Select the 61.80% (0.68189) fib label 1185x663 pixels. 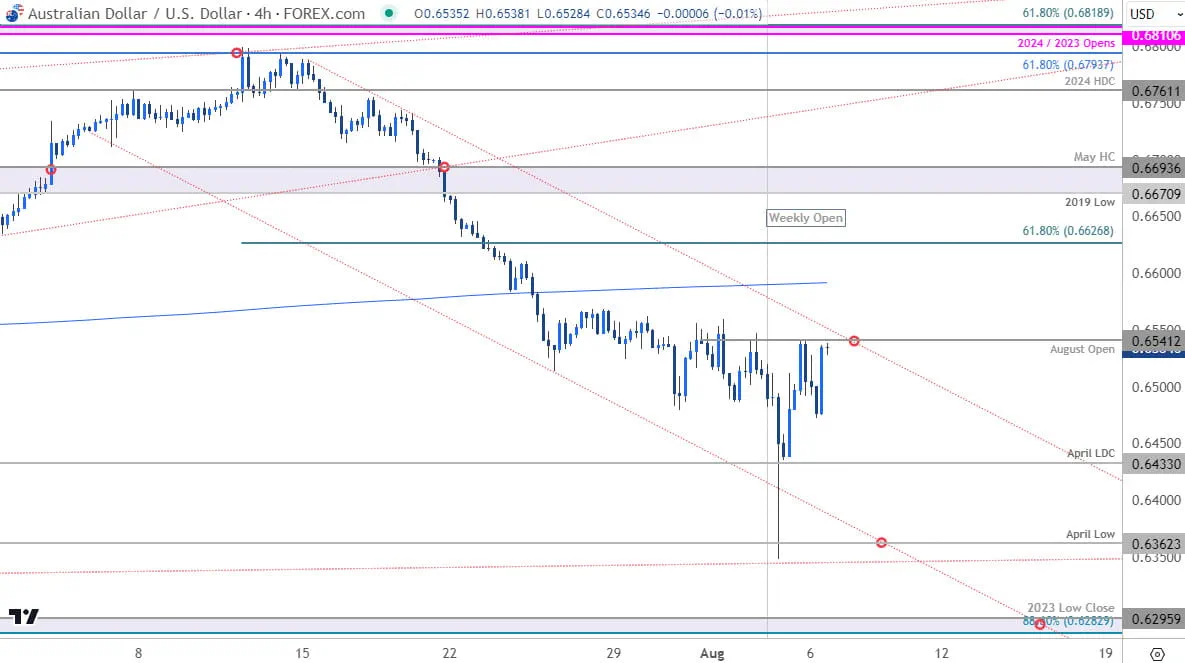coord(1068,14)
